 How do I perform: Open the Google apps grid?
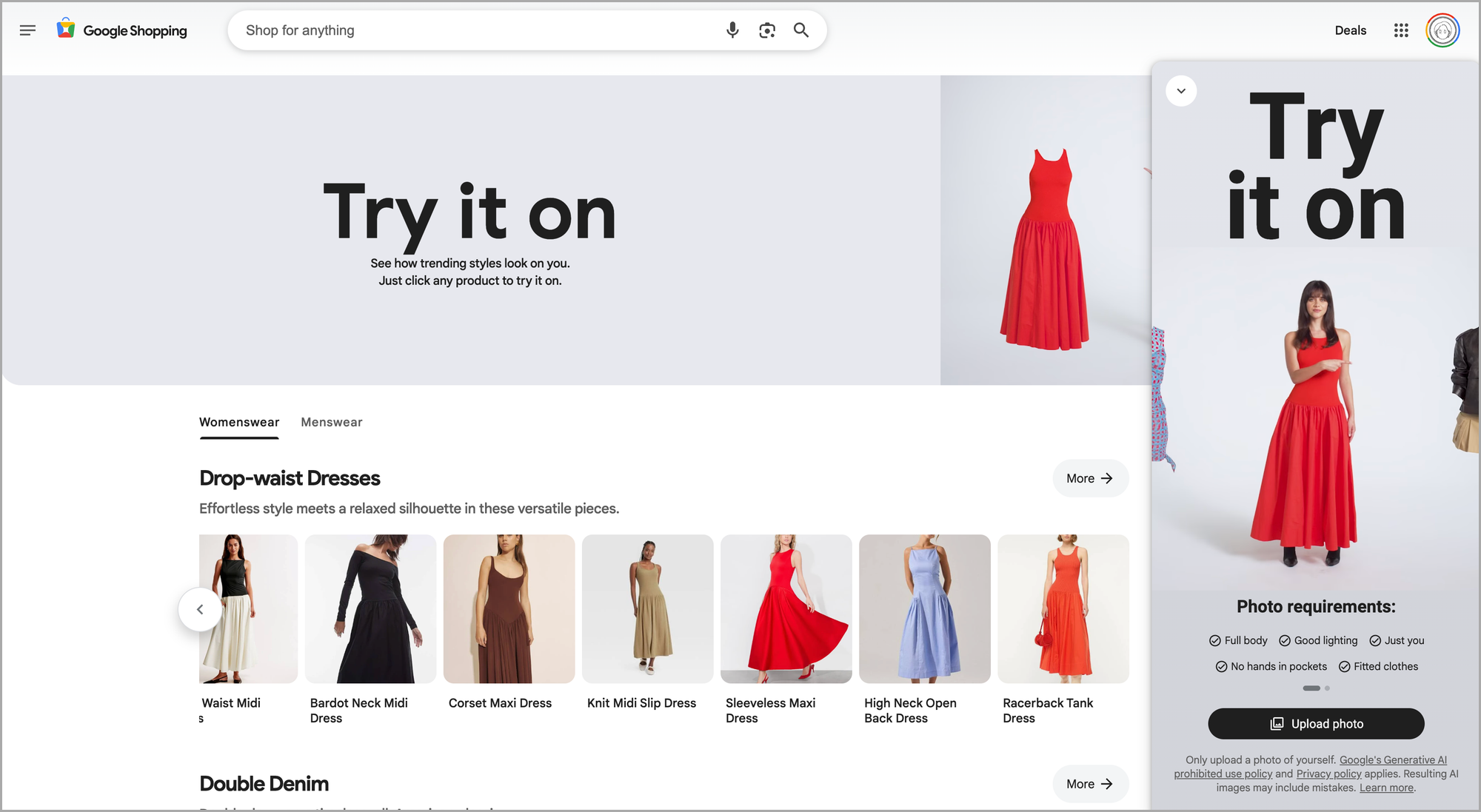1400,30
